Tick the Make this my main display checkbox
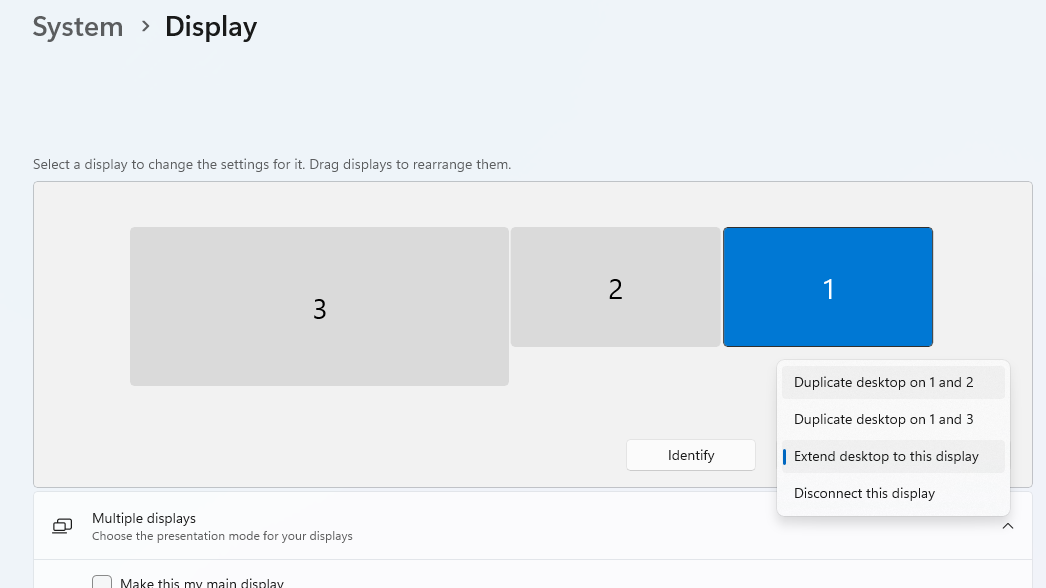Screen dimensions: 1046x588 tap(102, 583)
